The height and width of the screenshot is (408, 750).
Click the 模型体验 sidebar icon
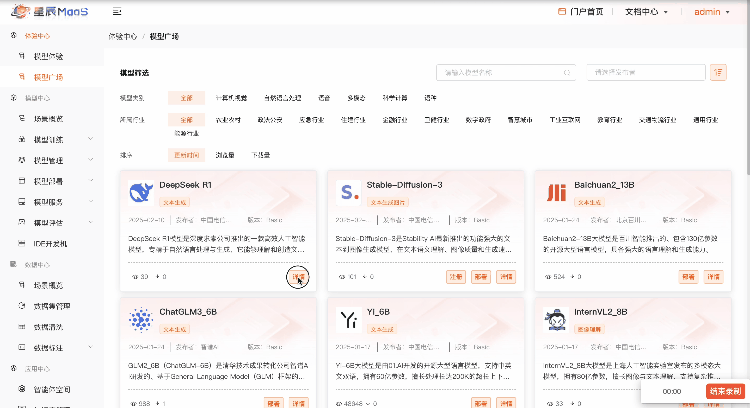(22, 56)
